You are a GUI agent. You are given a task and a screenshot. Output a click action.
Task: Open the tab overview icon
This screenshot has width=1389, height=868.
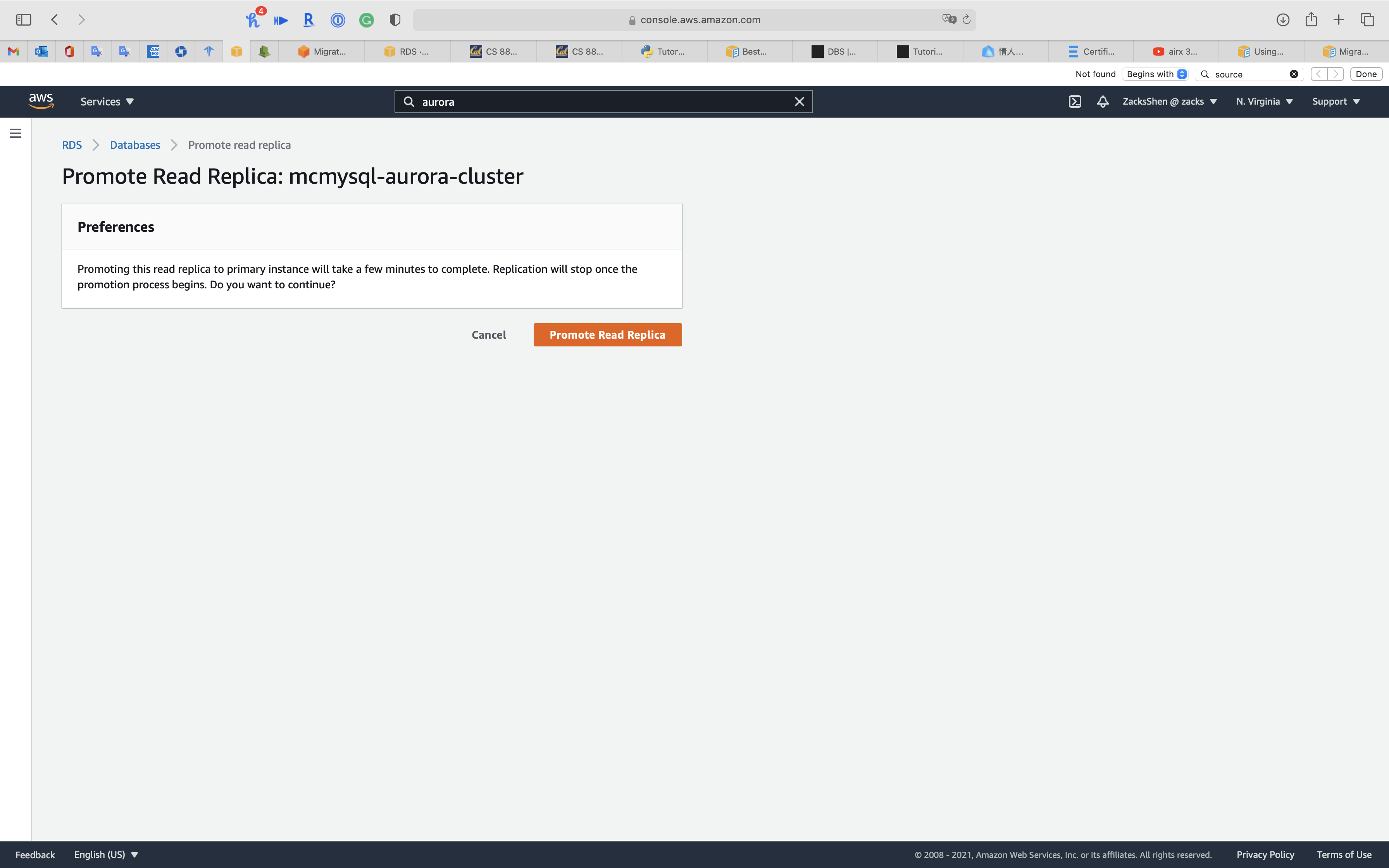tap(1367, 20)
